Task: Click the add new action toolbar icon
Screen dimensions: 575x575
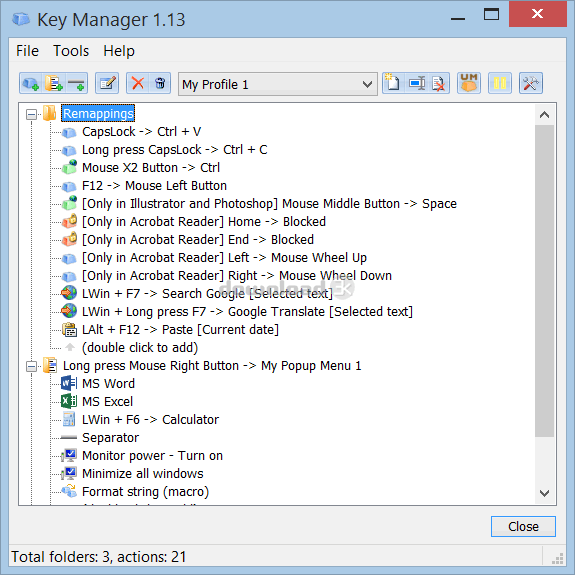Action: coord(31,84)
